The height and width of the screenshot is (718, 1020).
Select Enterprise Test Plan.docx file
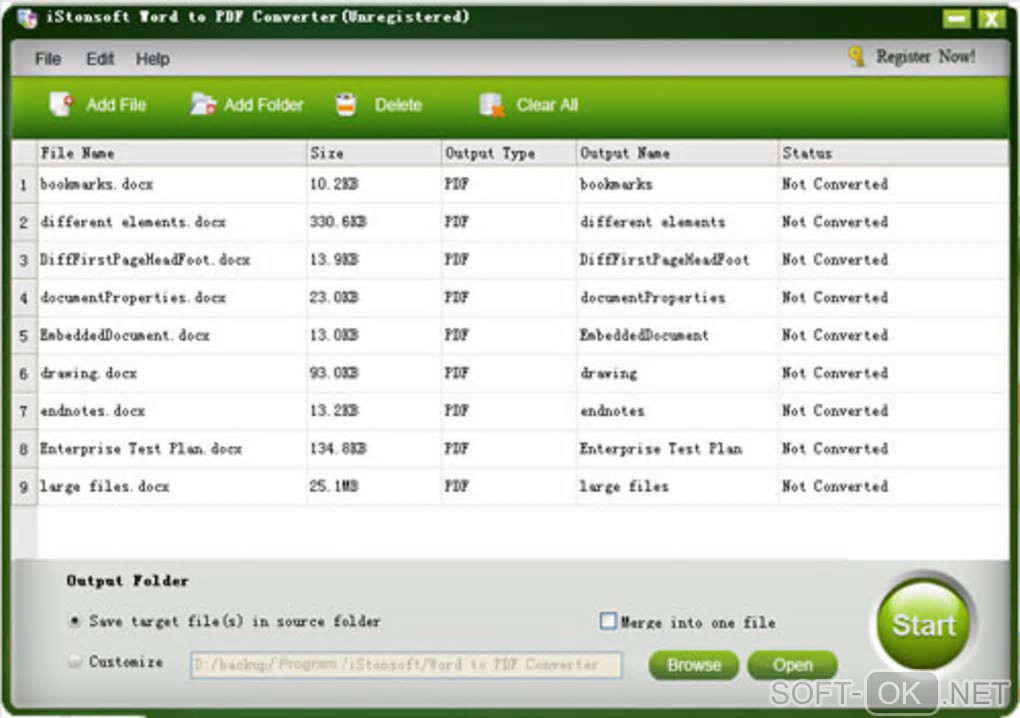coord(141,449)
